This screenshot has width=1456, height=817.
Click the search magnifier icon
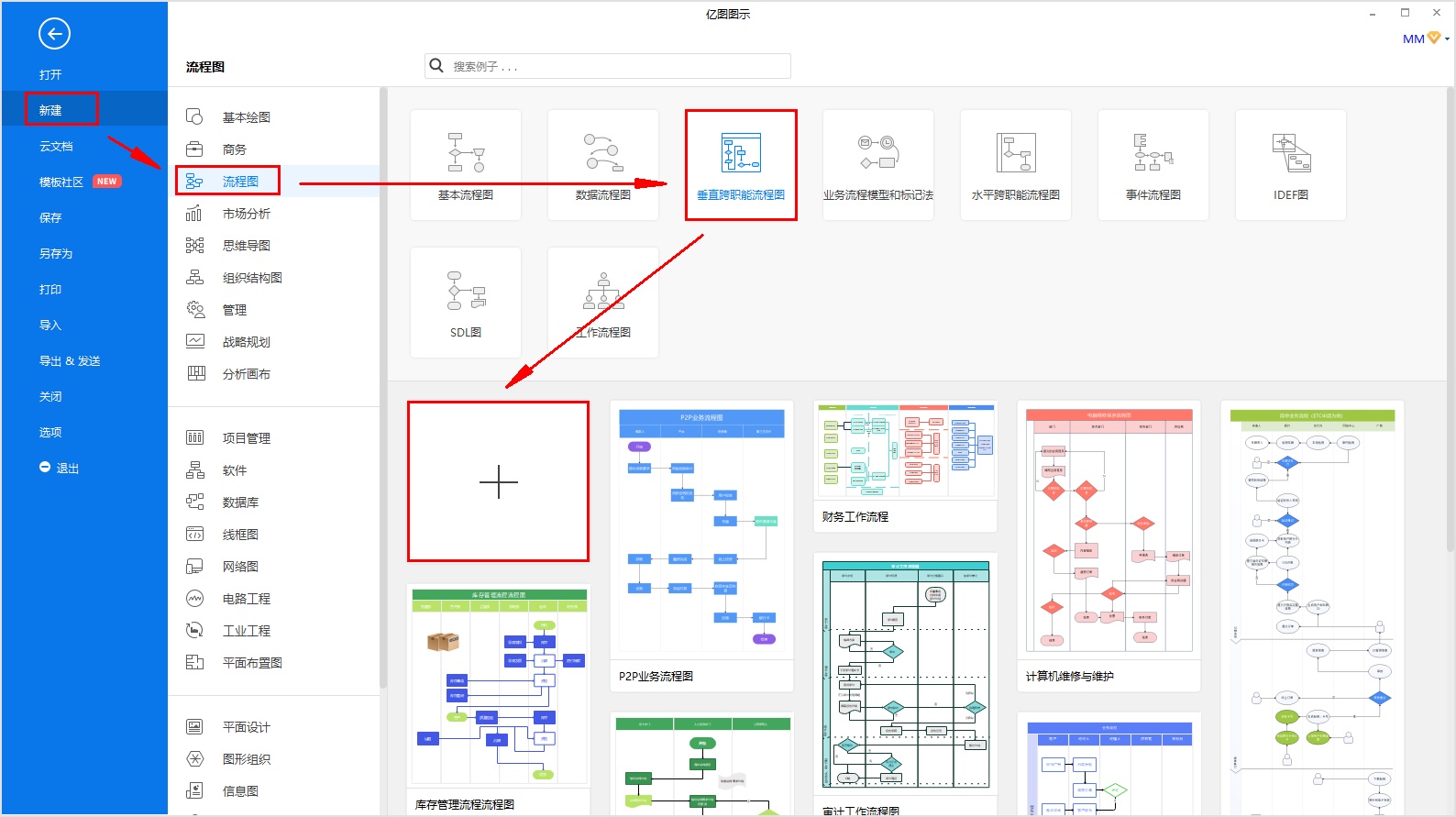[x=436, y=65]
